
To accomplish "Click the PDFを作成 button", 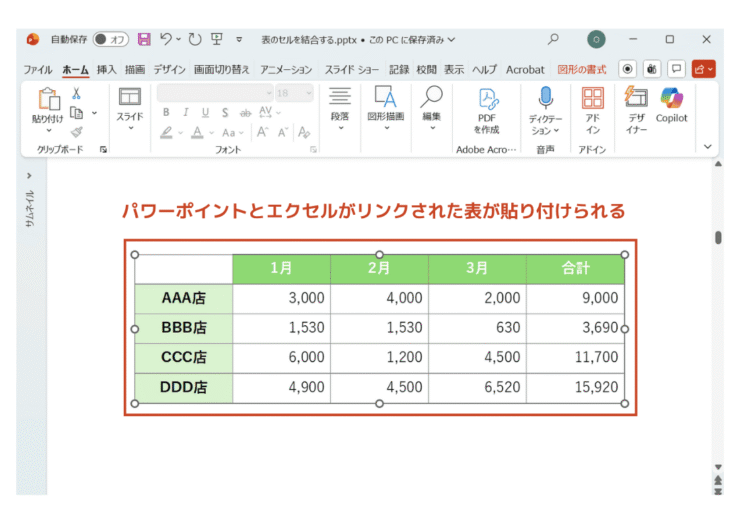I will pyautogui.click(x=487, y=110).
